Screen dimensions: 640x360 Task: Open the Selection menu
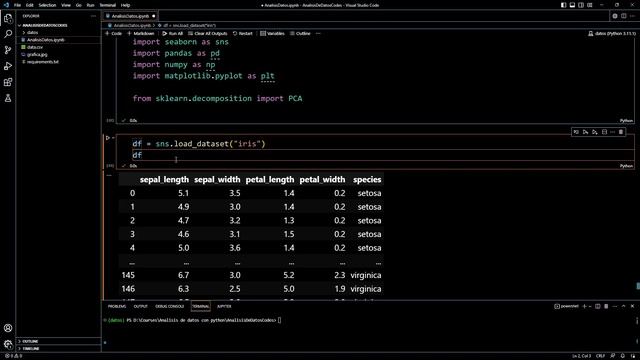click(47, 5)
